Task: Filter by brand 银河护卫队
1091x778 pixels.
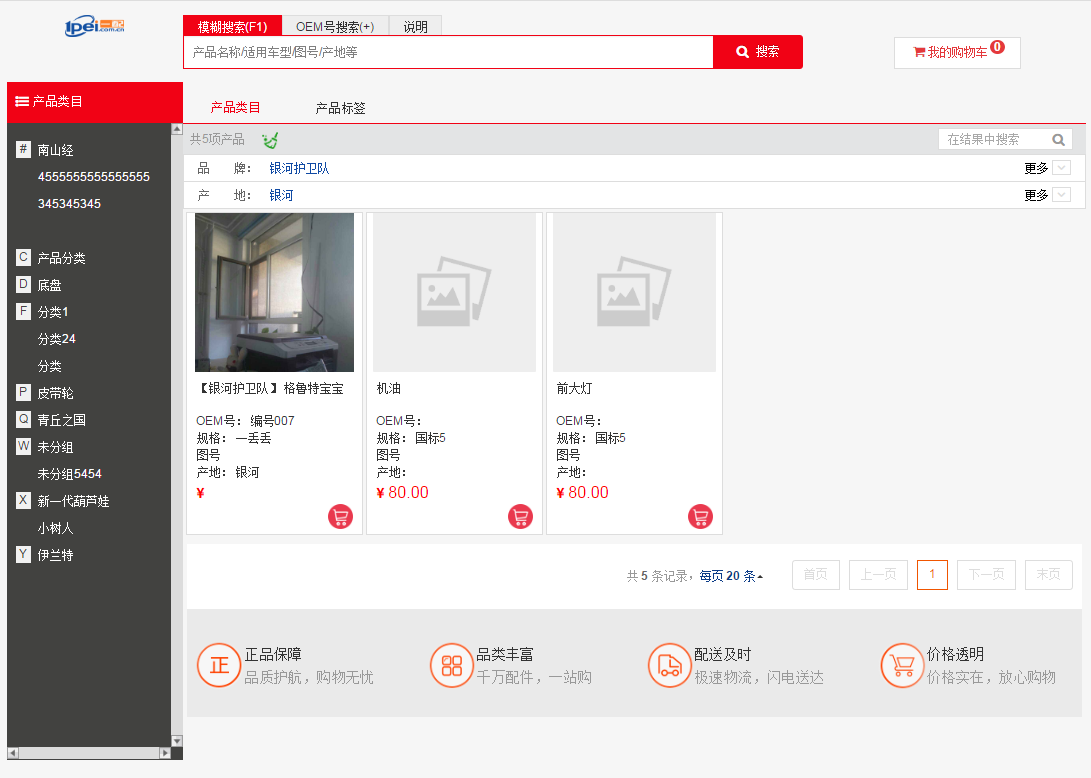Action: click(299, 169)
